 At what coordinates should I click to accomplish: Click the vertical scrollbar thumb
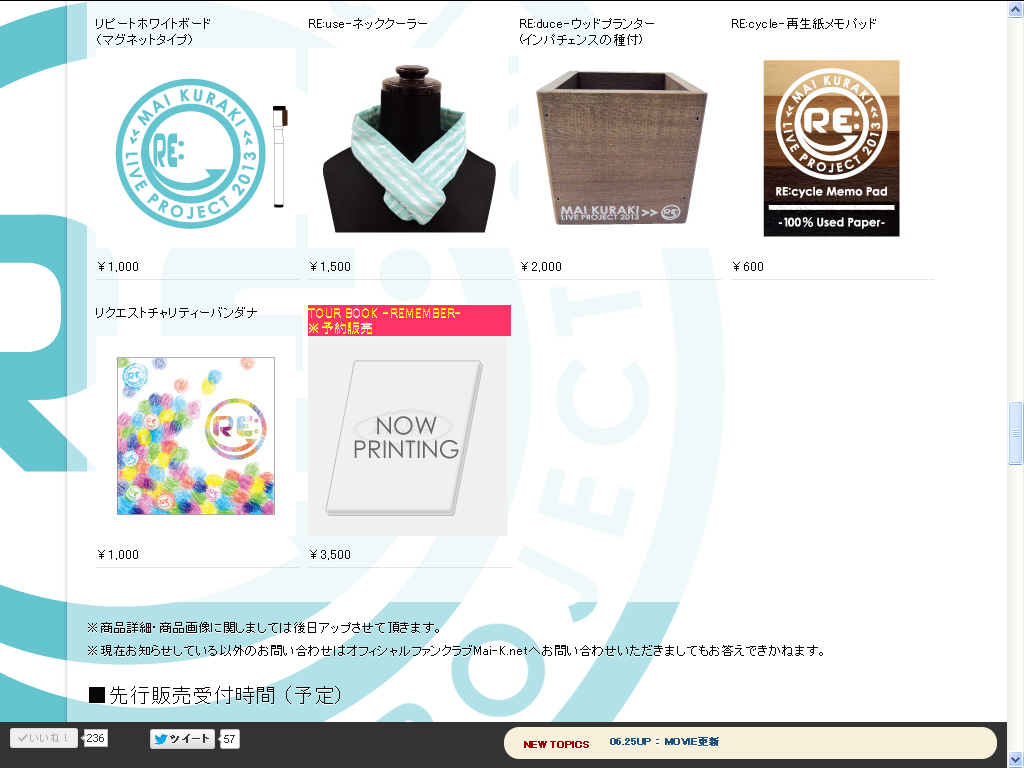point(1016,433)
